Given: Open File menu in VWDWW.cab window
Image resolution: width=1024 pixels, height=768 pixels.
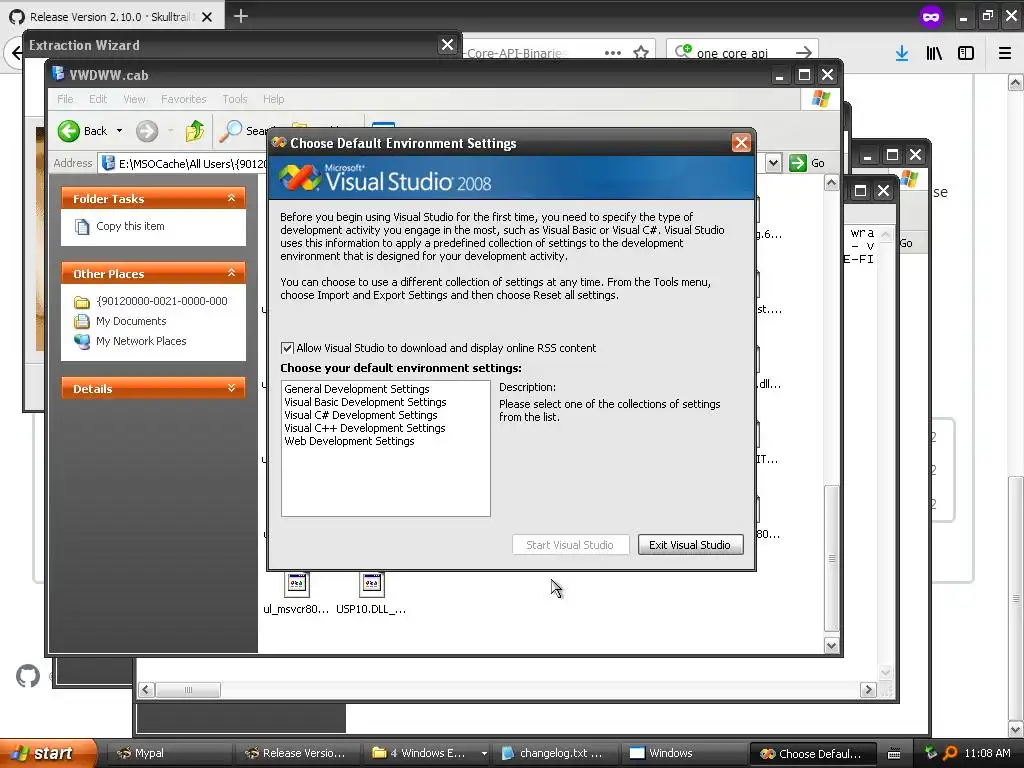Looking at the screenshot, I should point(65,99).
